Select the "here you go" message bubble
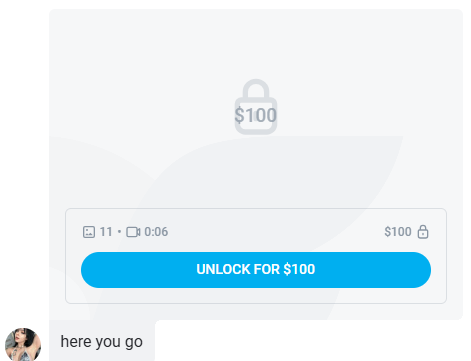This screenshot has width=471, height=361. pos(102,341)
